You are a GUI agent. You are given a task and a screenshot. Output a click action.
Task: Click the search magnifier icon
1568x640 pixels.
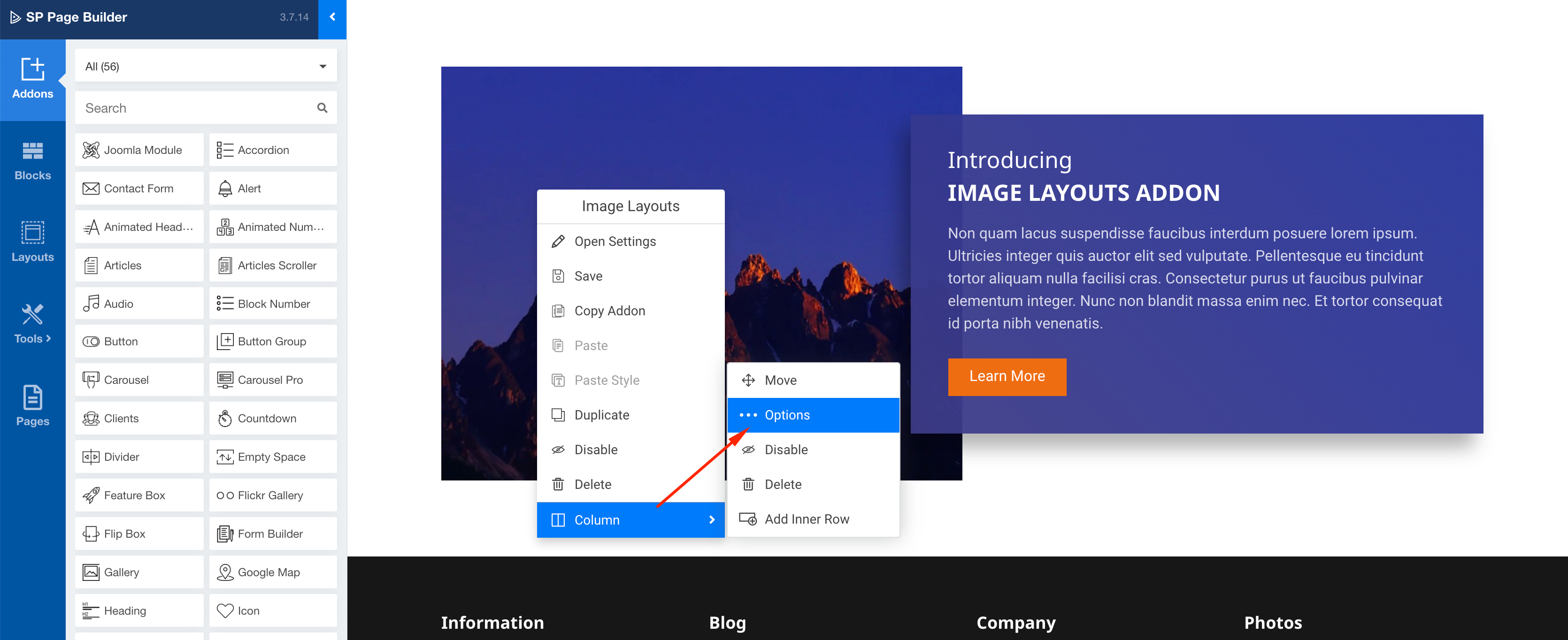click(322, 108)
